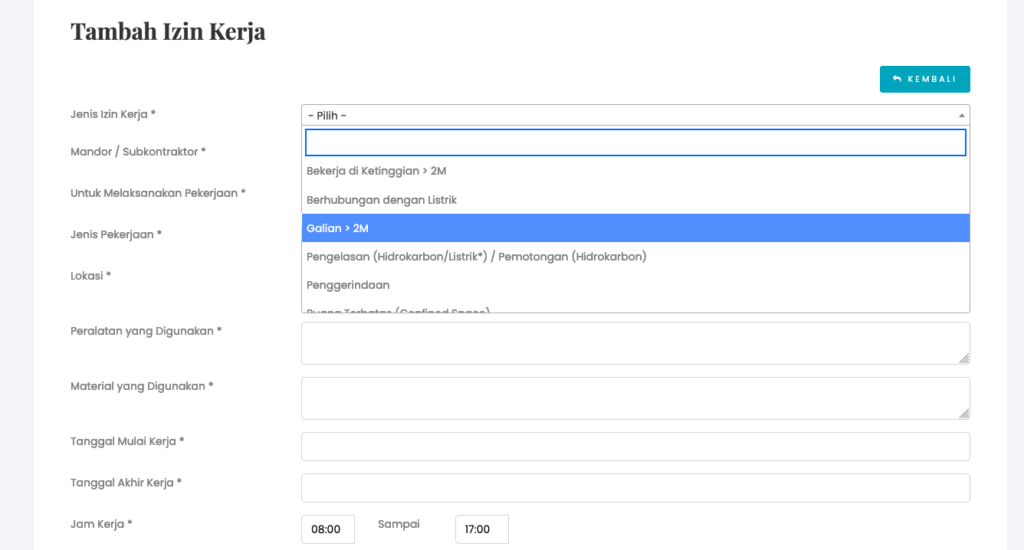
Task: Focus the Material yang Digunakan textarea
Action: tap(635, 398)
